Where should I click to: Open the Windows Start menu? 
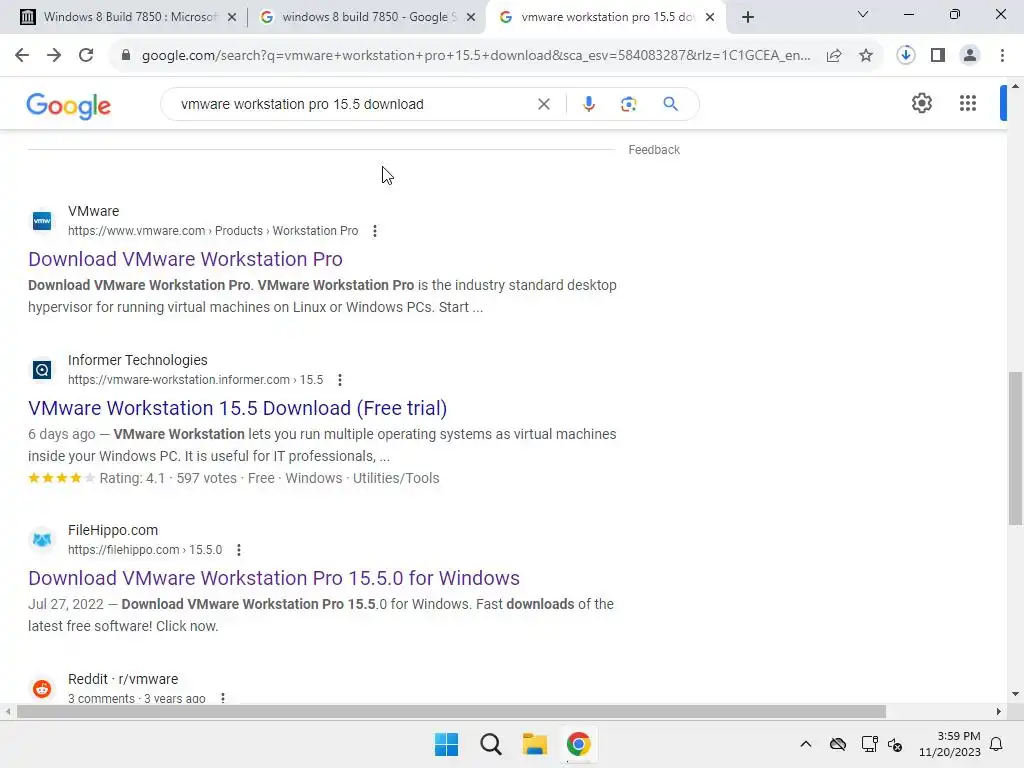point(447,744)
